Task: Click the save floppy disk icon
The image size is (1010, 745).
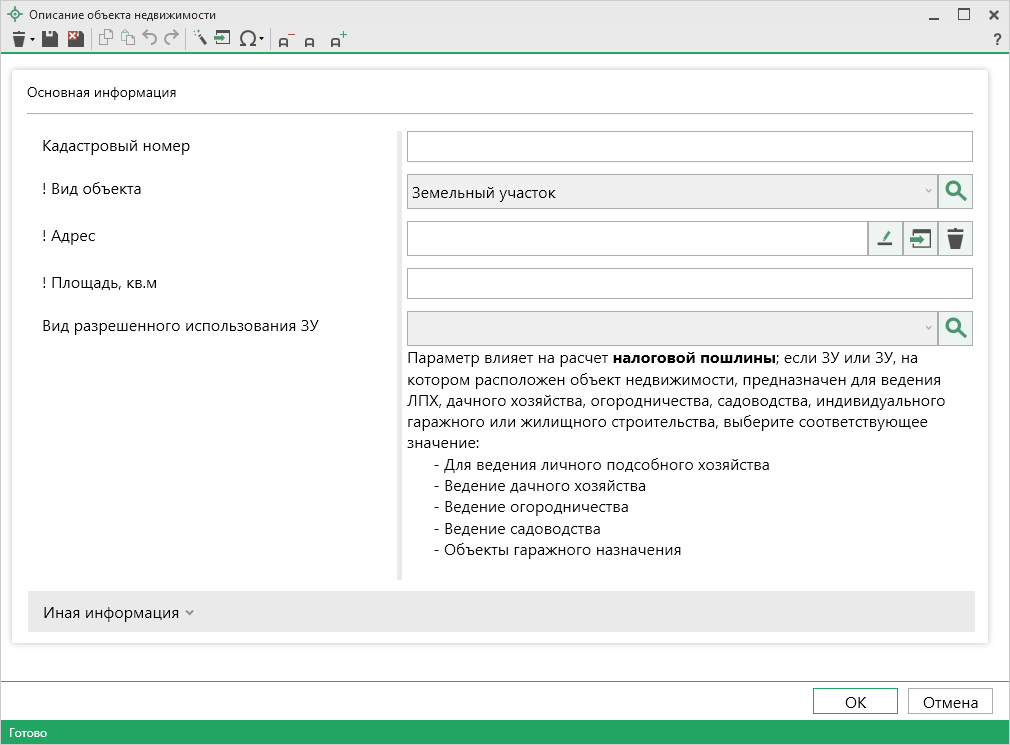Action: coord(50,39)
